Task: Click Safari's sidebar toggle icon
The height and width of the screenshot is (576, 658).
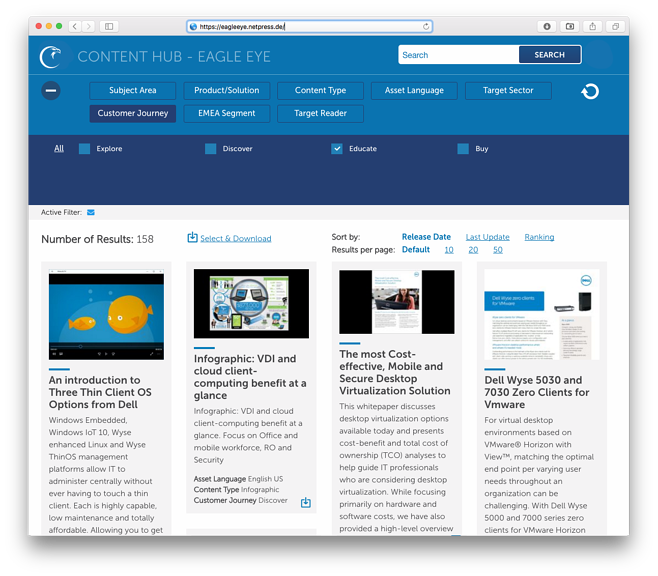Action: 109,26
